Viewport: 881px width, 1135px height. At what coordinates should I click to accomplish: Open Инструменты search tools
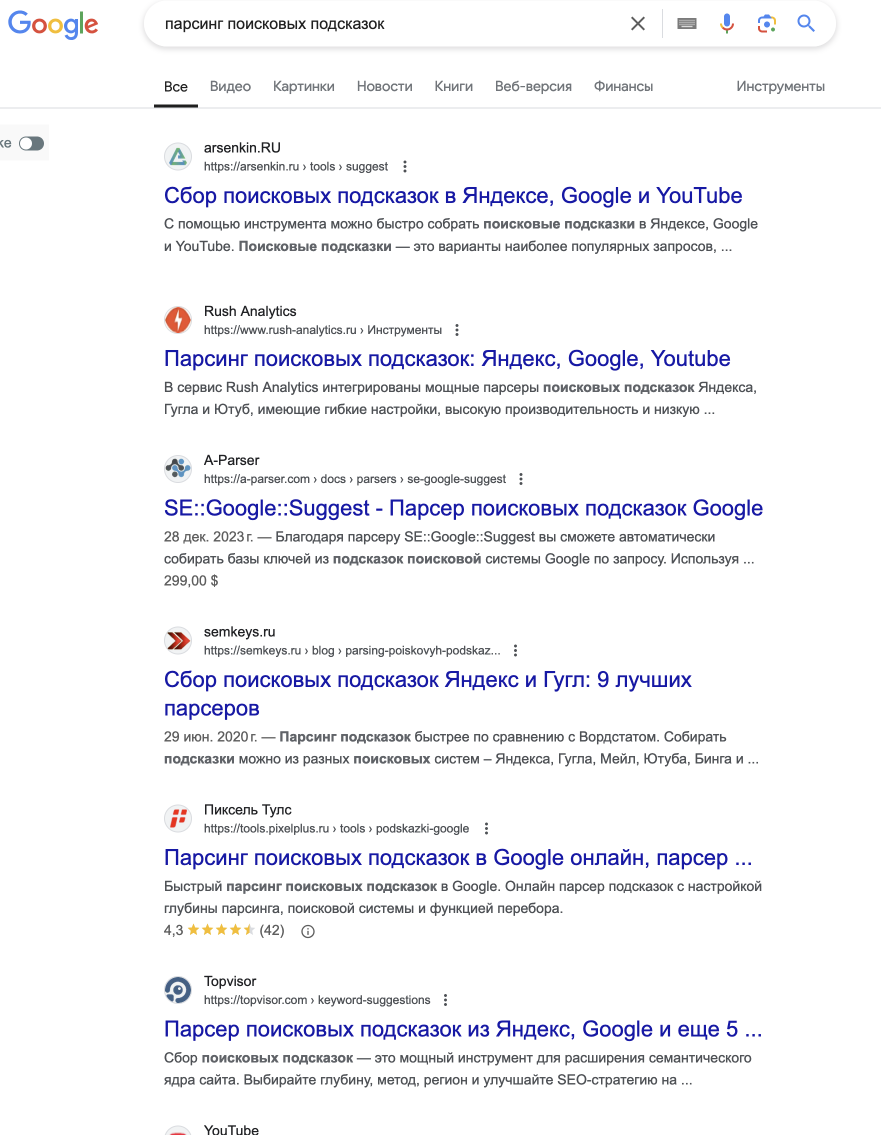click(x=780, y=86)
